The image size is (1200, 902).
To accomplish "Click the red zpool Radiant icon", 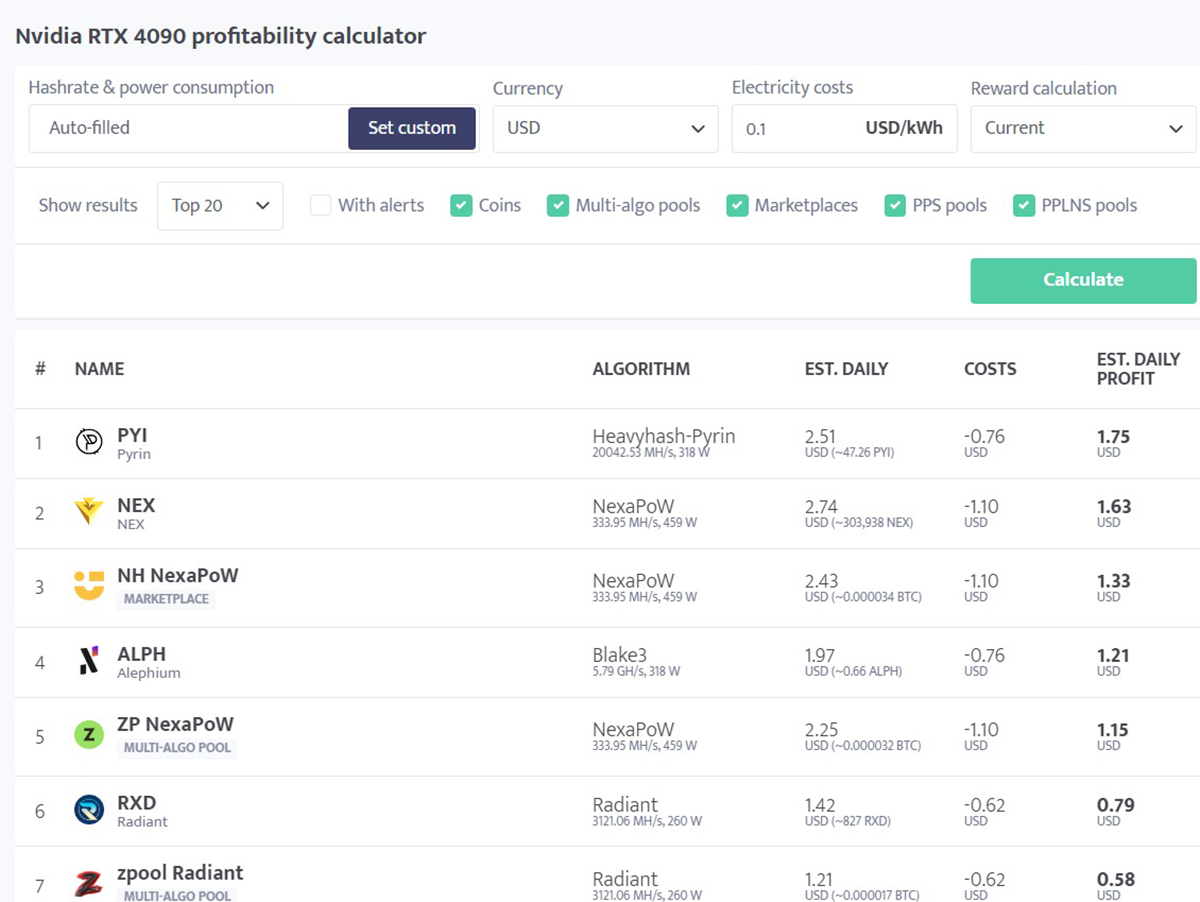I will point(89,884).
